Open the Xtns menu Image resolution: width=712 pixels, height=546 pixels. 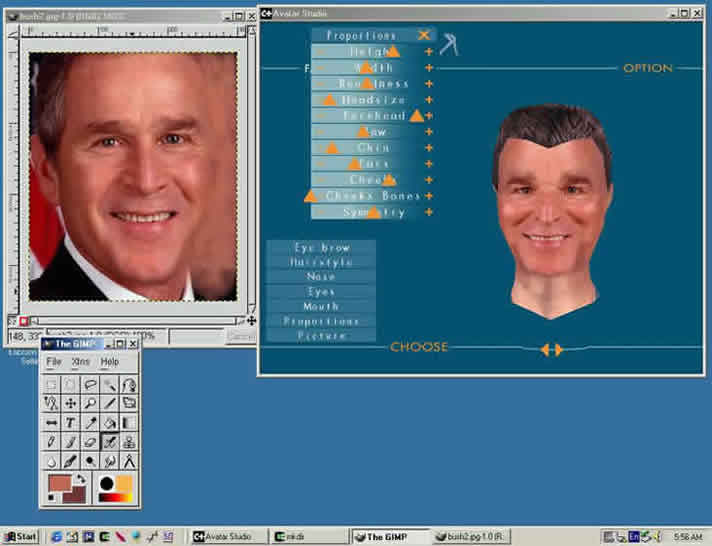[x=81, y=361]
